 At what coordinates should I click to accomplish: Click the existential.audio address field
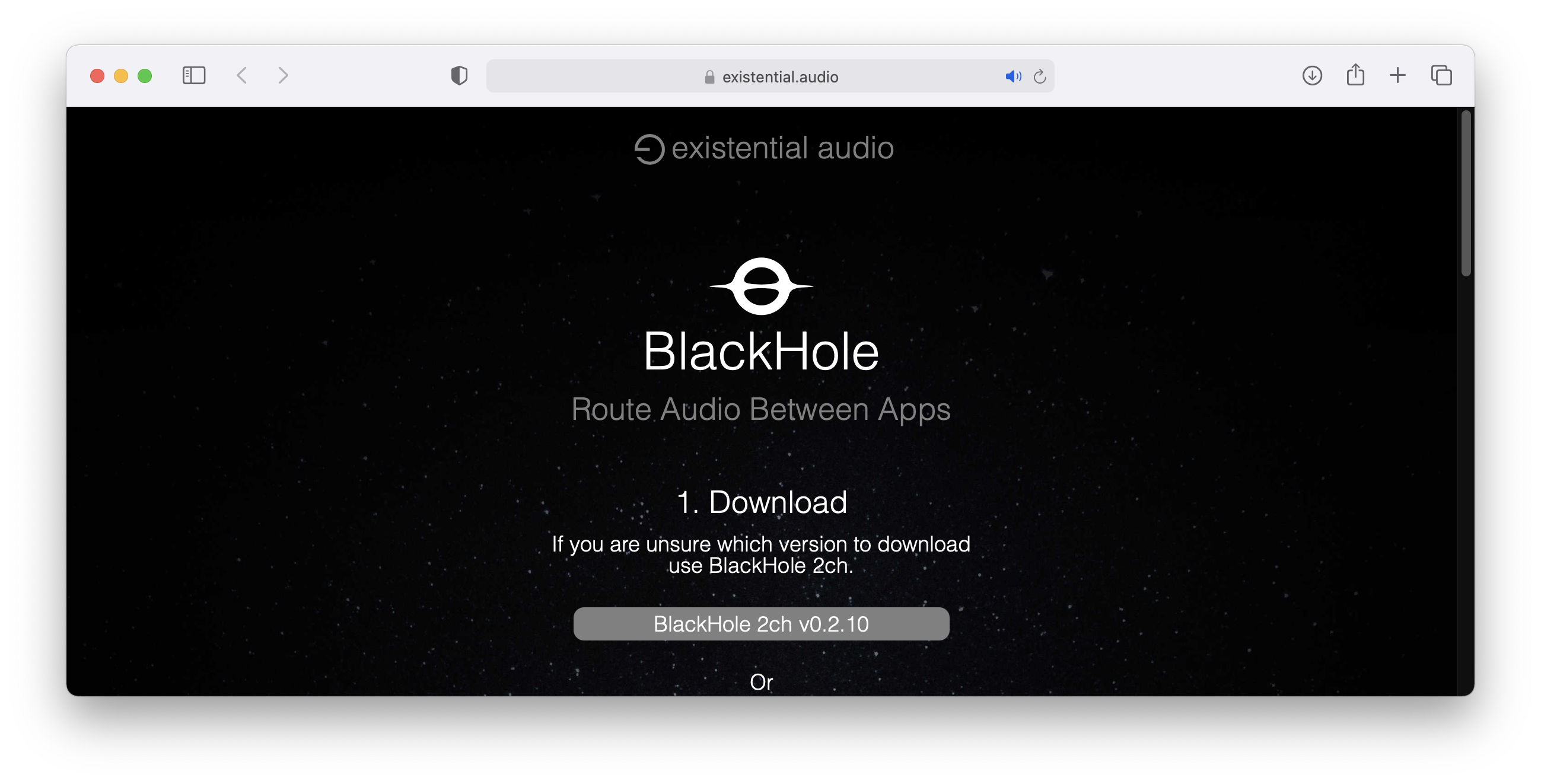click(779, 77)
